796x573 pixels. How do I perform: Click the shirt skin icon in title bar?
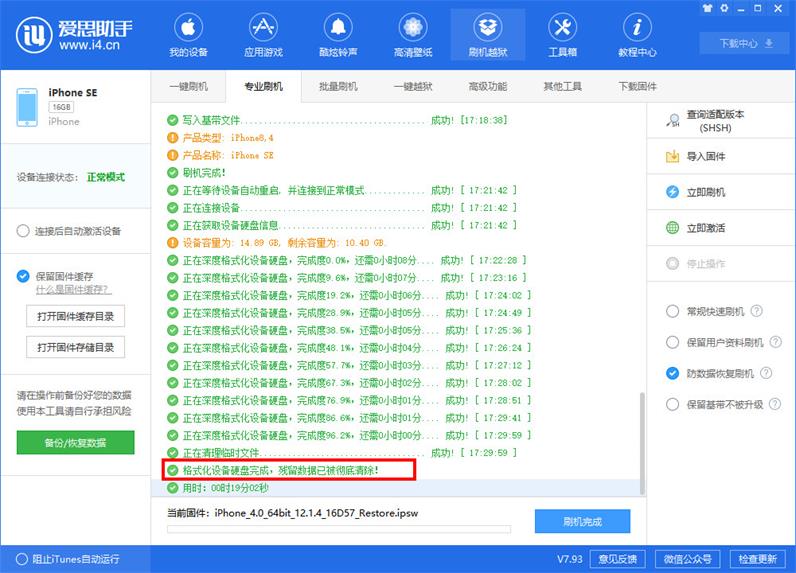[x=707, y=8]
